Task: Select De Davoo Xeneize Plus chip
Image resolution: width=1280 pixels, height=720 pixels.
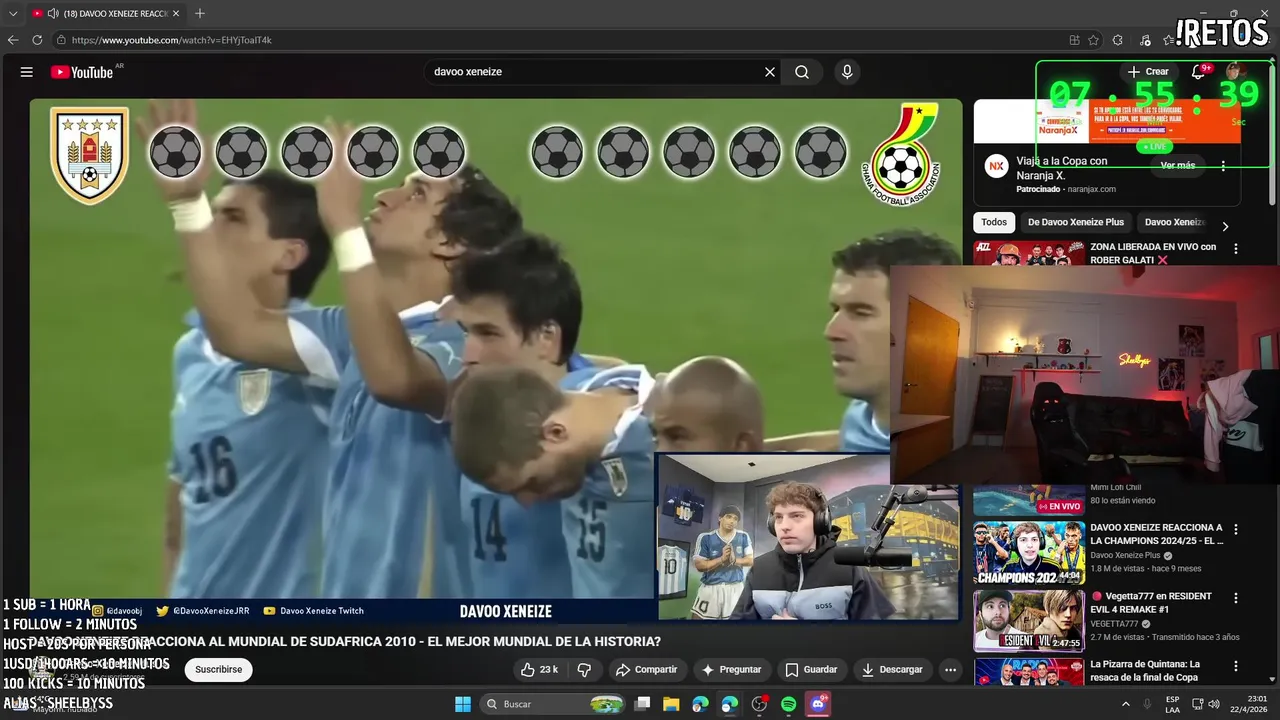Action: (x=1076, y=222)
